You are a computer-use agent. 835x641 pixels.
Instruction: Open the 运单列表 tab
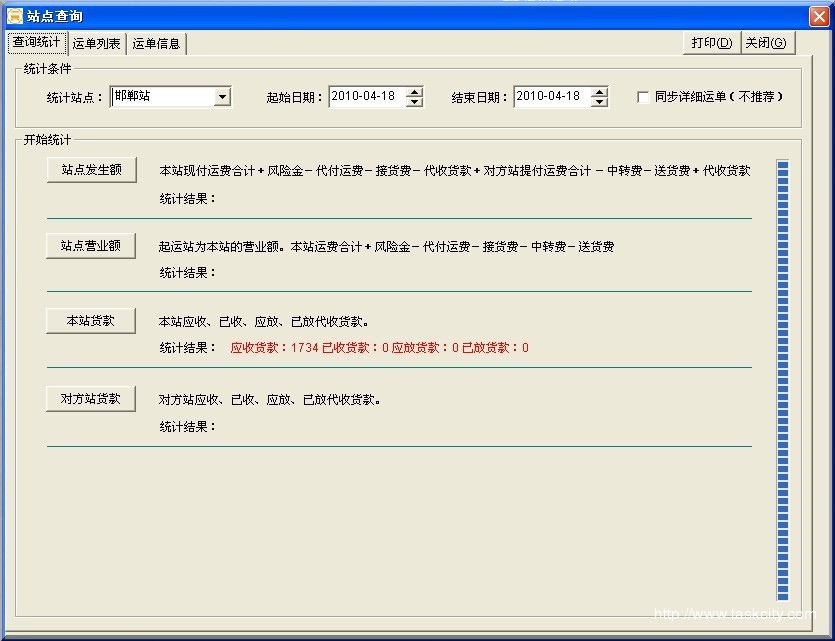[x=97, y=44]
